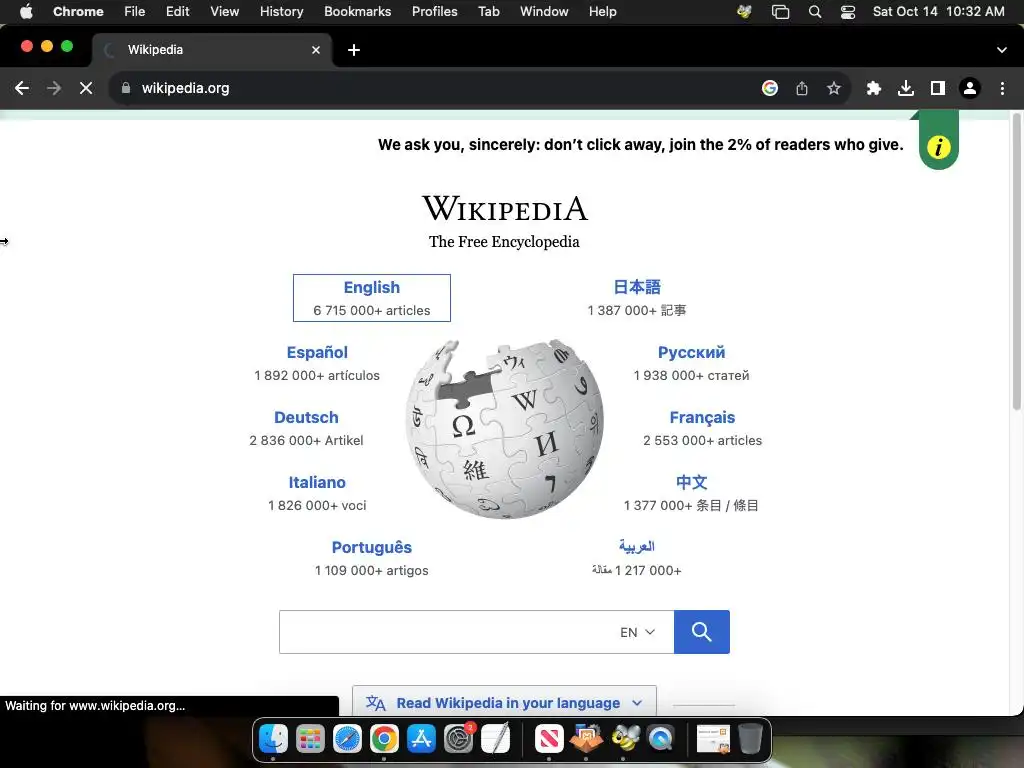Open the Français Wikipedia link

[x=702, y=417]
